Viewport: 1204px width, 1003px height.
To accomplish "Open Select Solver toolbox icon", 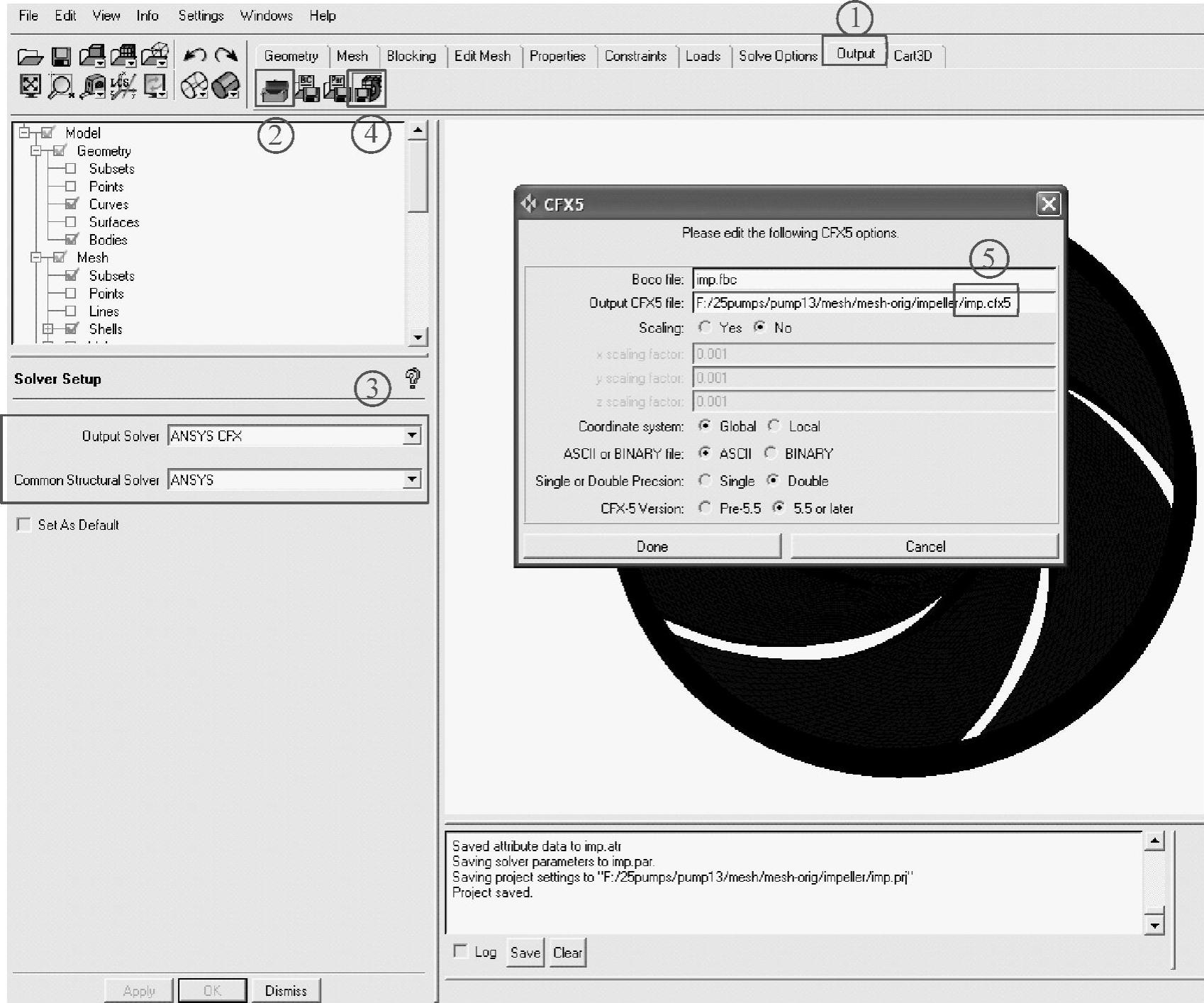I will 275,89.
